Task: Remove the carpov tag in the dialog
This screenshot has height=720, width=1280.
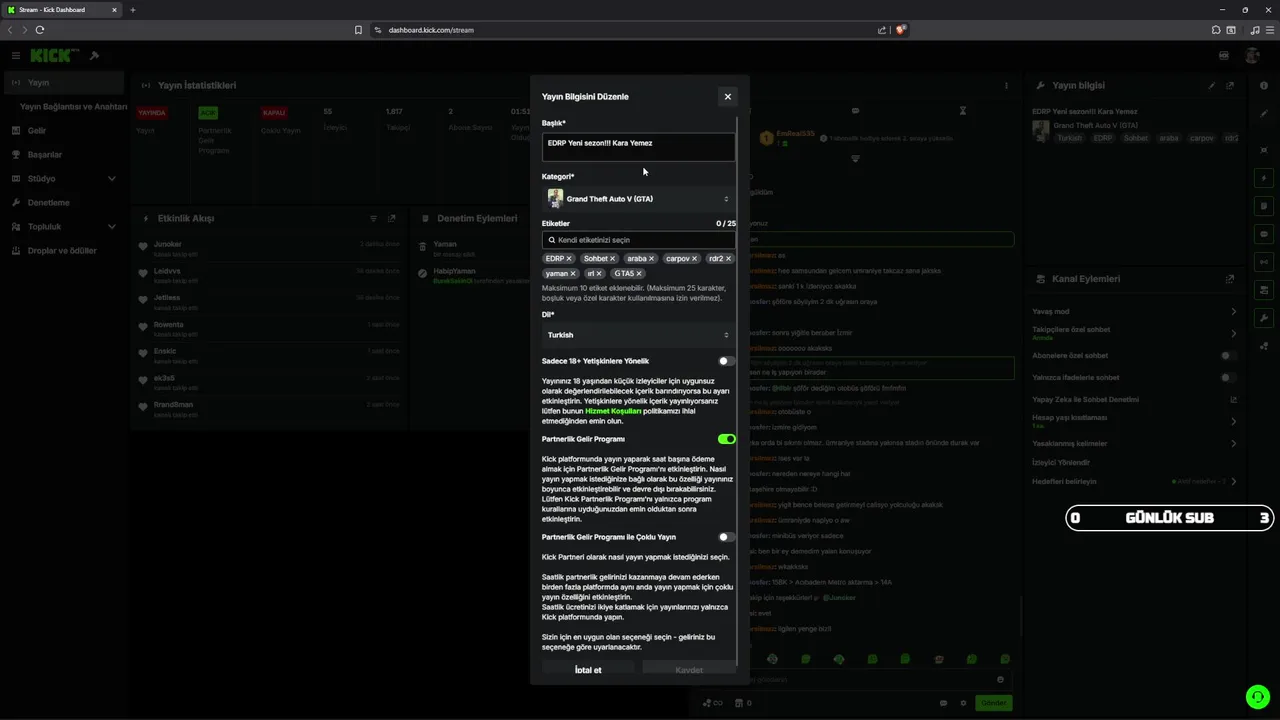Action: tap(694, 259)
